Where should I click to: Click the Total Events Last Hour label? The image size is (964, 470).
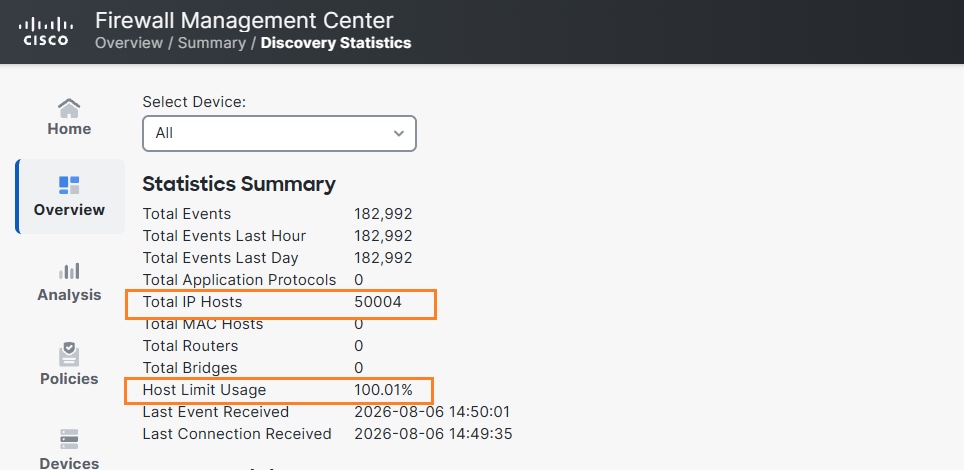224,236
